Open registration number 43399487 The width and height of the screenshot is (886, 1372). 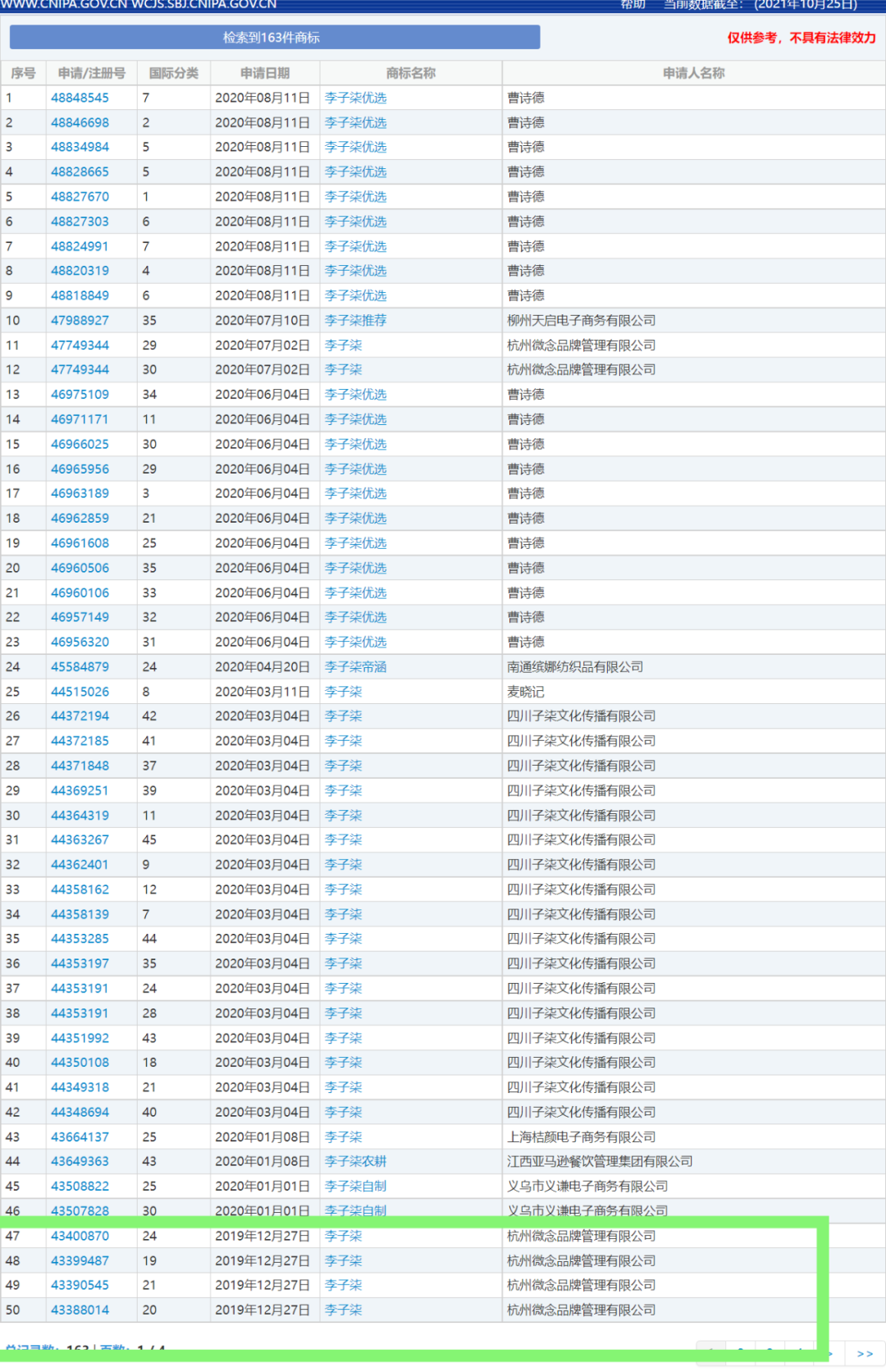[80, 1261]
